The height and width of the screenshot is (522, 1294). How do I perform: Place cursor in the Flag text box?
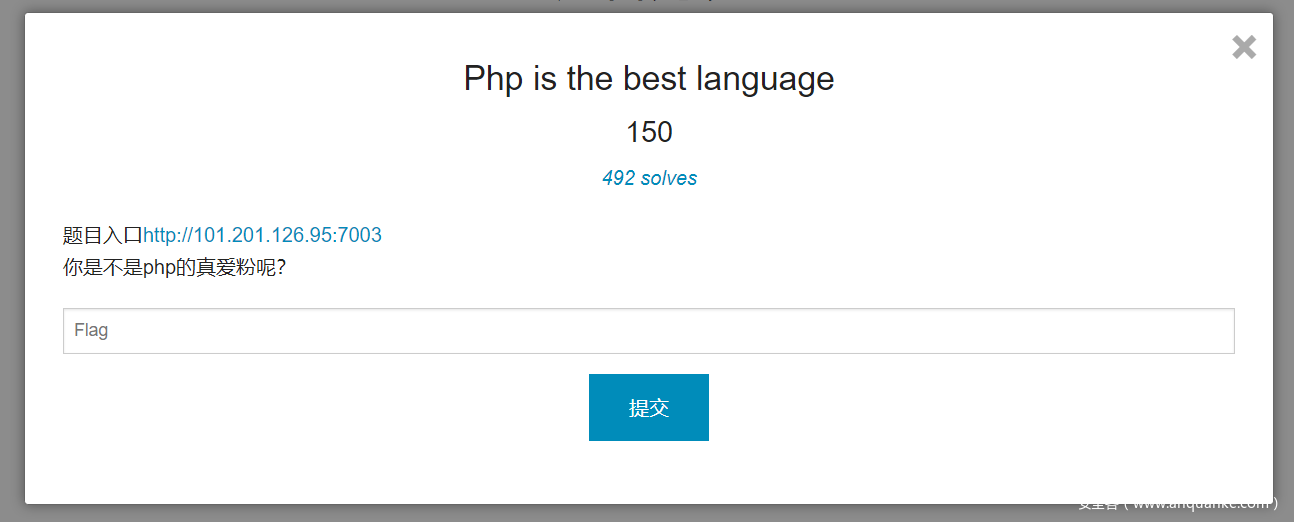pyautogui.click(x=648, y=331)
